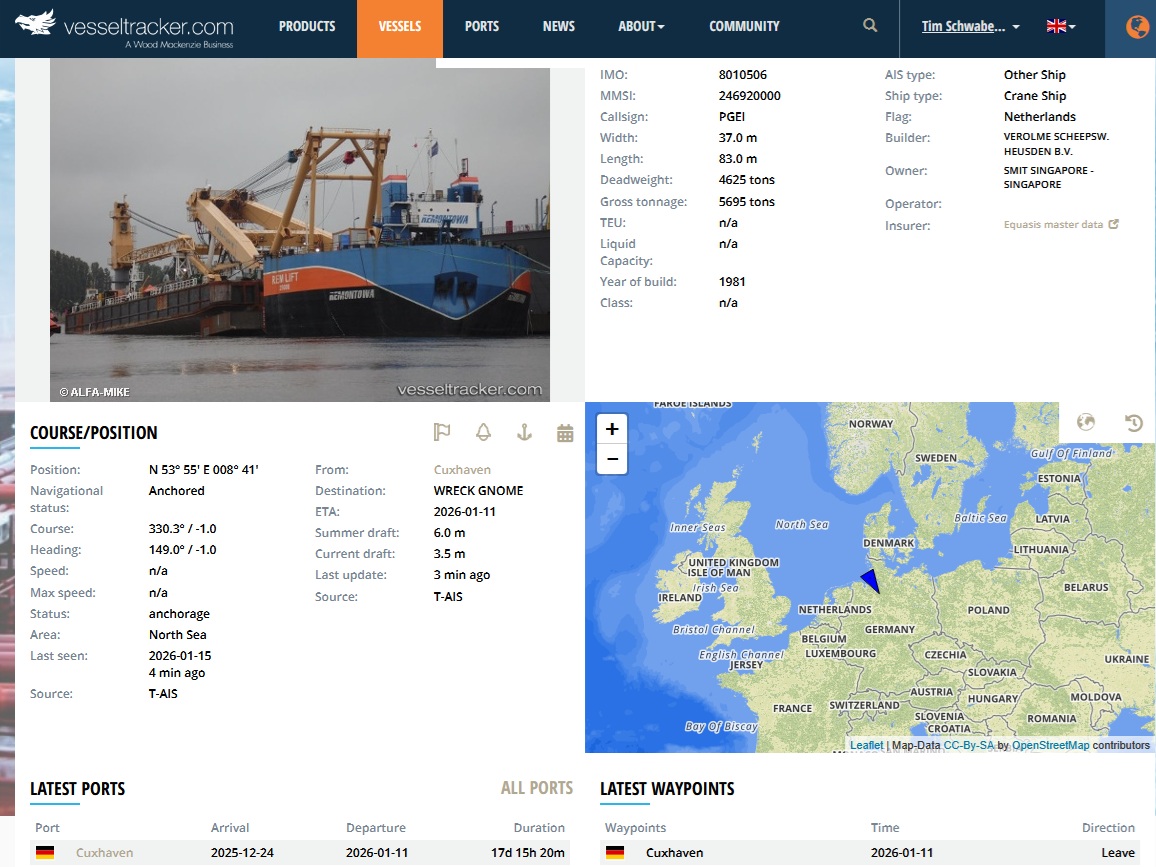Click the builder VEROLME SCHEEPSW. HEUSDEN B.V.
This screenshot has height=867, width=1156.
click(1056, 144)
